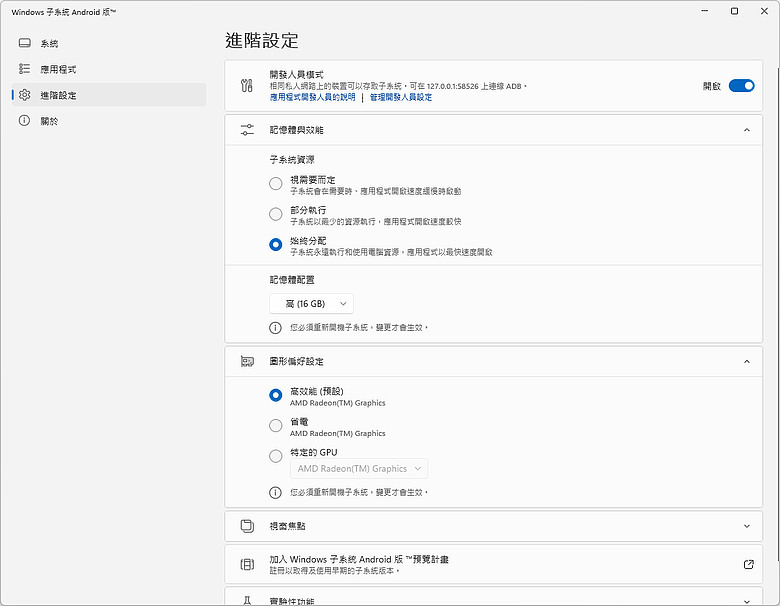780x606 pixels.
Task: Collapse the 圖形偏好設定 section chevron
Action: tap(747, 361)
